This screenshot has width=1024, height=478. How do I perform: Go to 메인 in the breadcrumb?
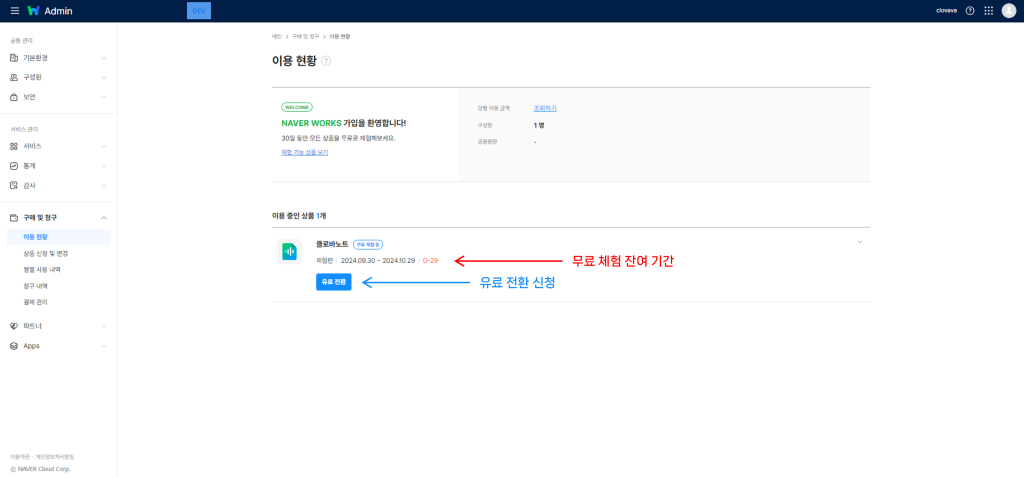click(277, 37)
